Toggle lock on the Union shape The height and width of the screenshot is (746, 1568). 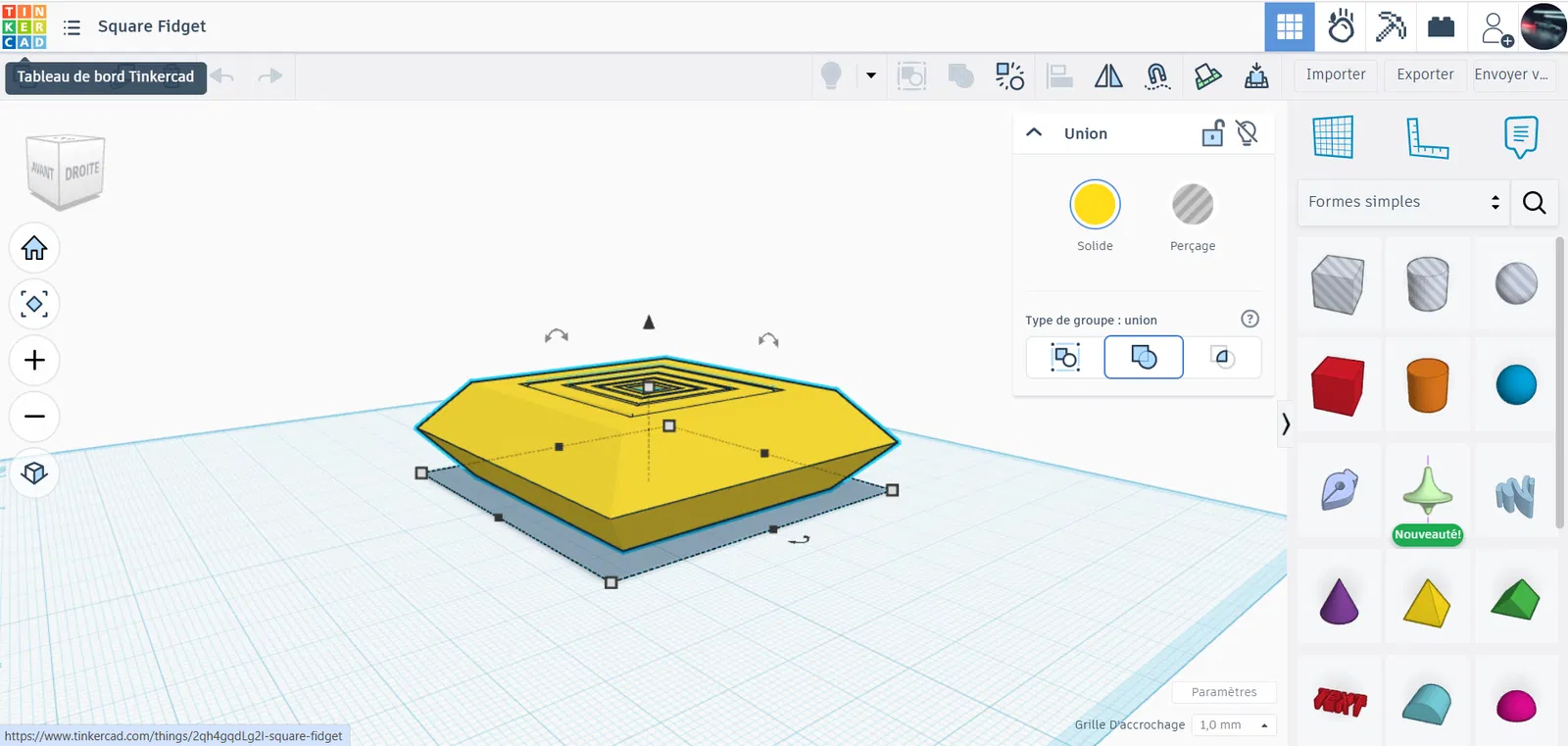point(1213,132)
